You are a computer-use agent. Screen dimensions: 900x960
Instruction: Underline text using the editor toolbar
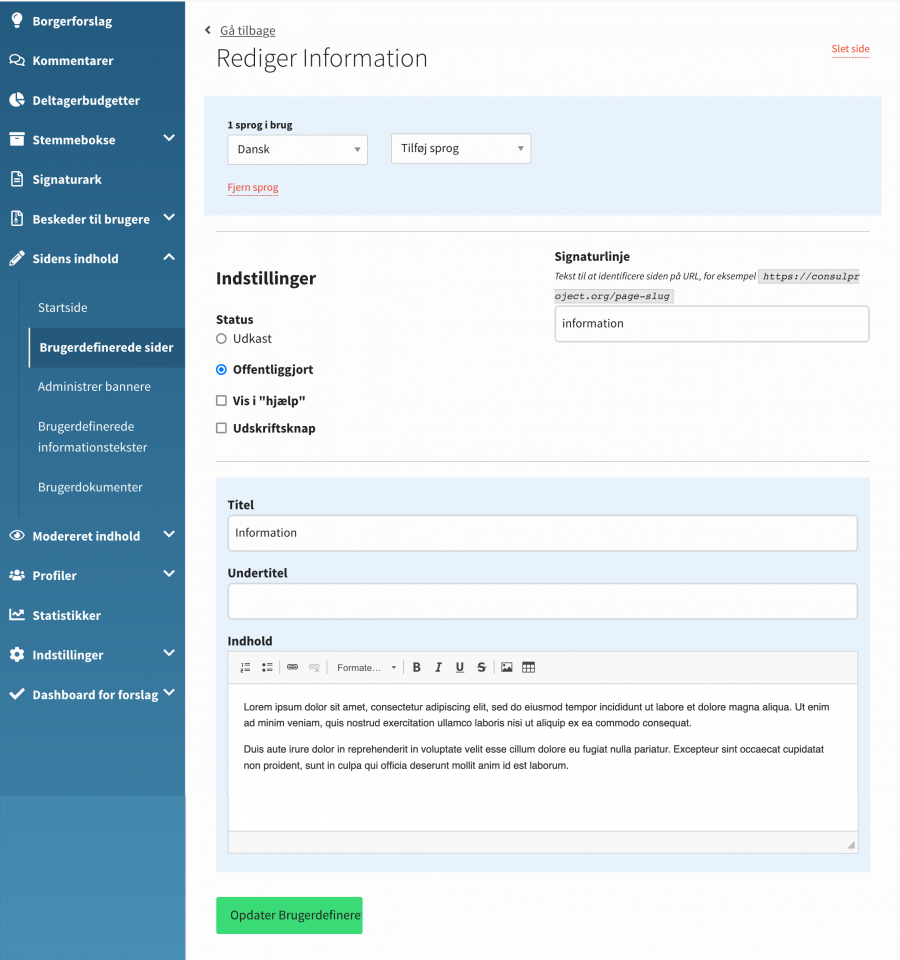tap(460, 667)
